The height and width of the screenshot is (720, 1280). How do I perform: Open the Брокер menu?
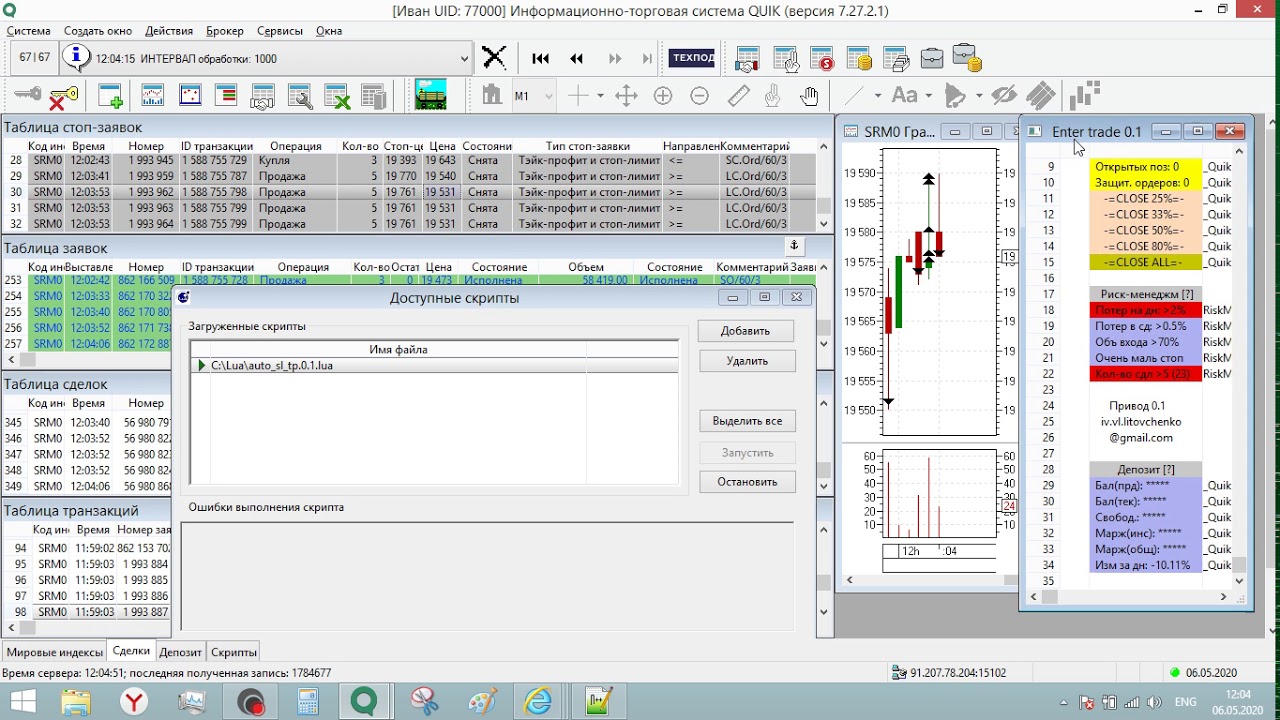225,31
